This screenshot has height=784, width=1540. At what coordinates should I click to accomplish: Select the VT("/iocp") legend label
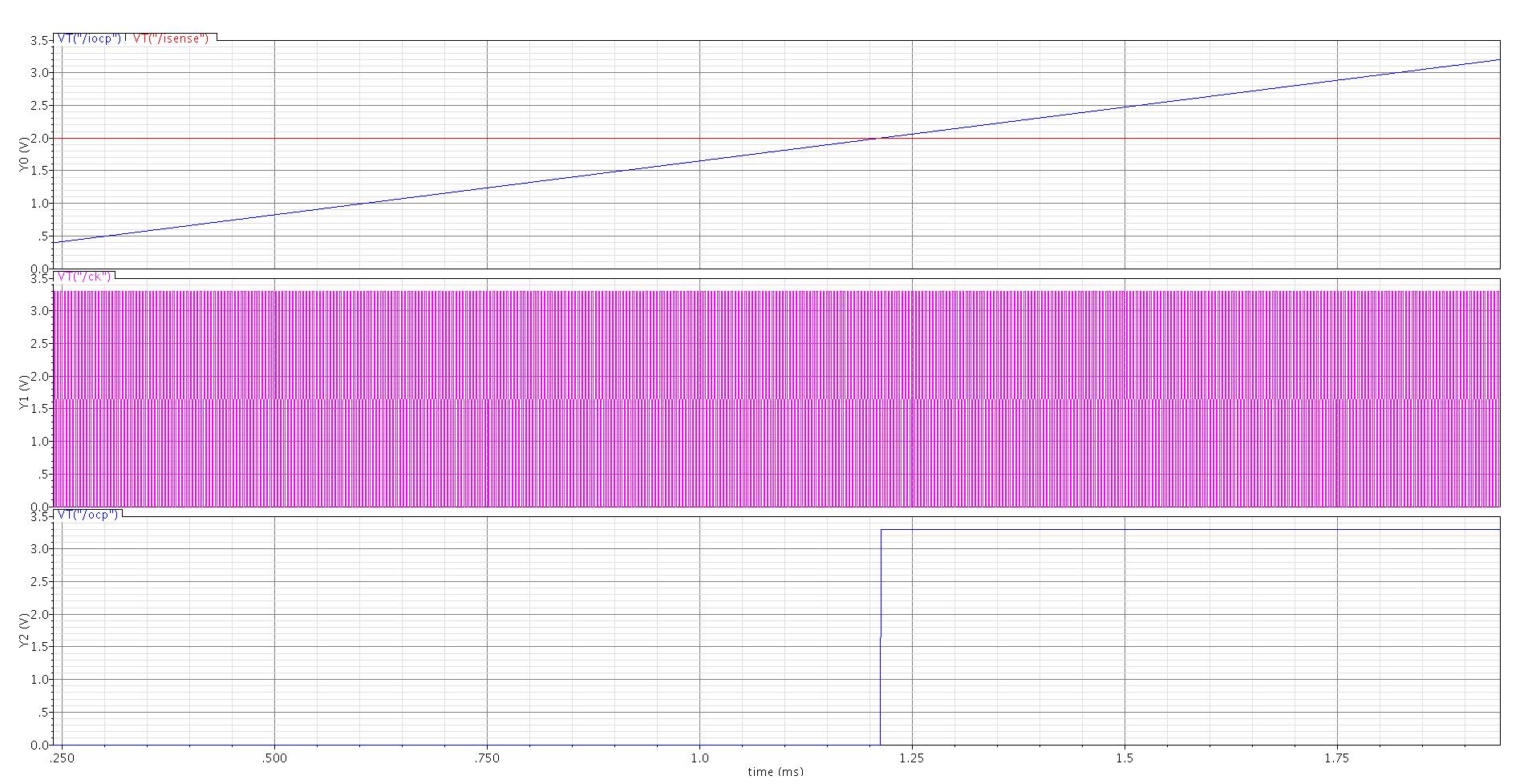point(89,38)
